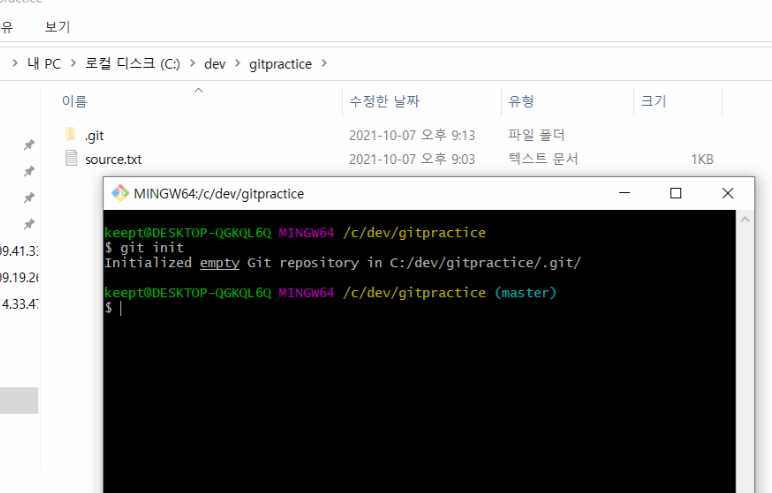Screen dimensions: 772x493
Task: Click the underlined word empty in terminal
Action: click(220, 263)
